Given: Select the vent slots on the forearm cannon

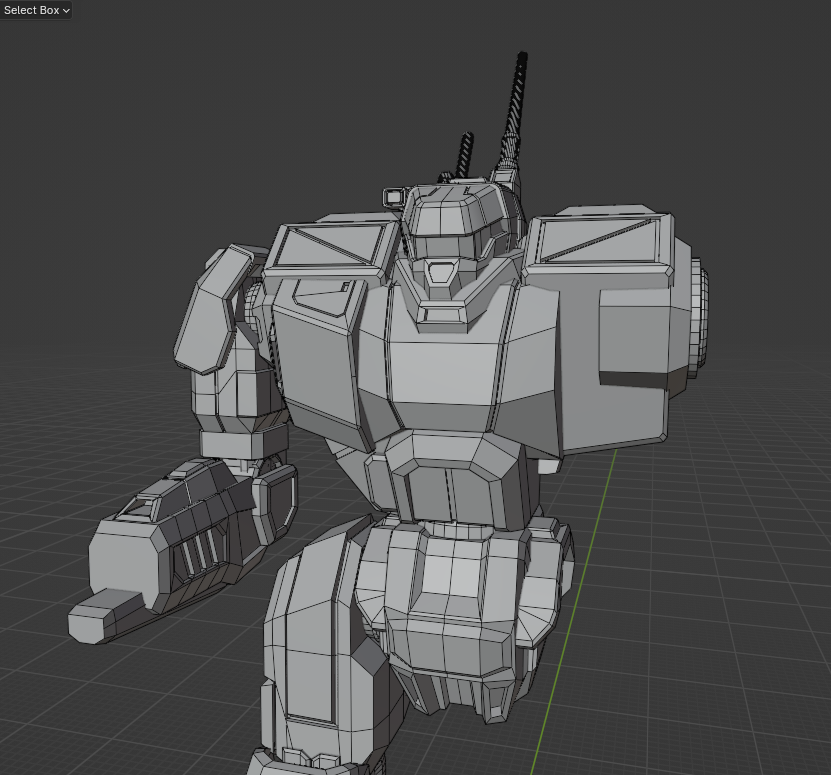Looking at the screenshot, I should coord(198,552).
